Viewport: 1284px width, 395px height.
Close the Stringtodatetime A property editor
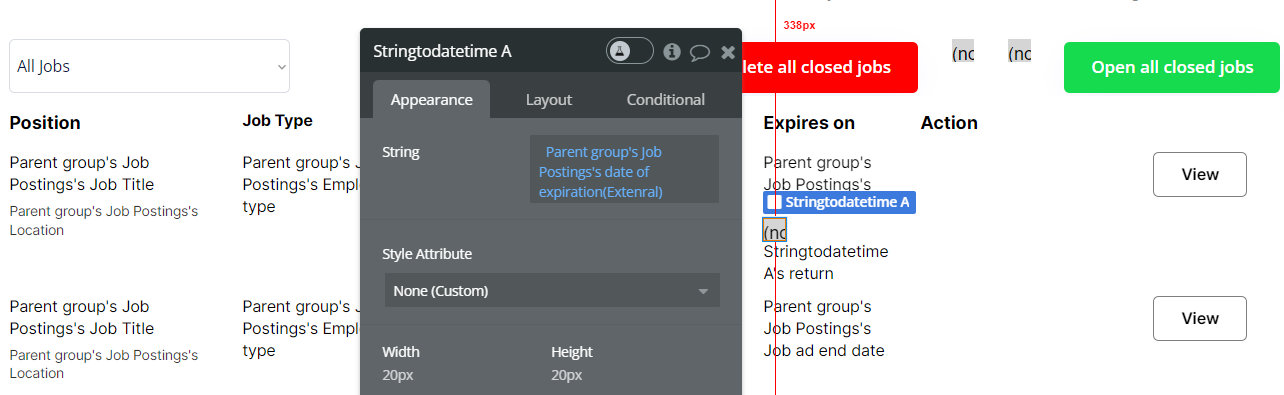point(728,52)
